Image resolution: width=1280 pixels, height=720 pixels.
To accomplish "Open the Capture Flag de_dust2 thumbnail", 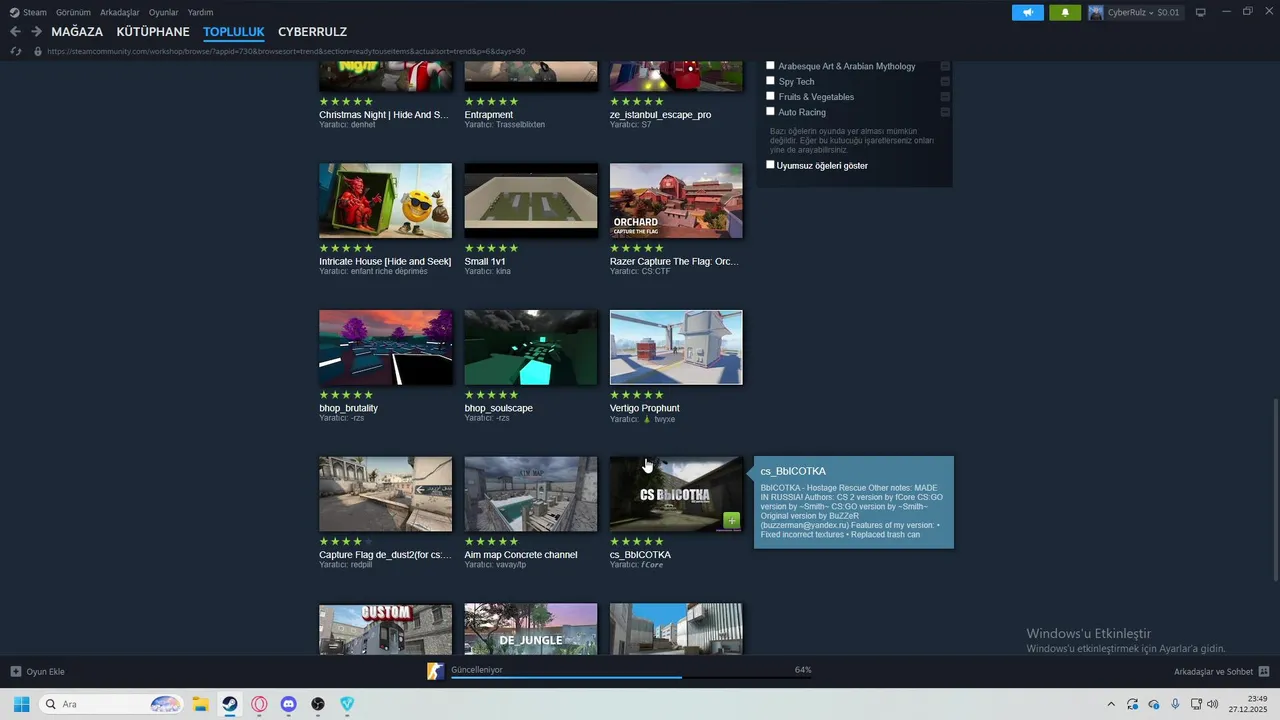I will [x=385, y=494].
